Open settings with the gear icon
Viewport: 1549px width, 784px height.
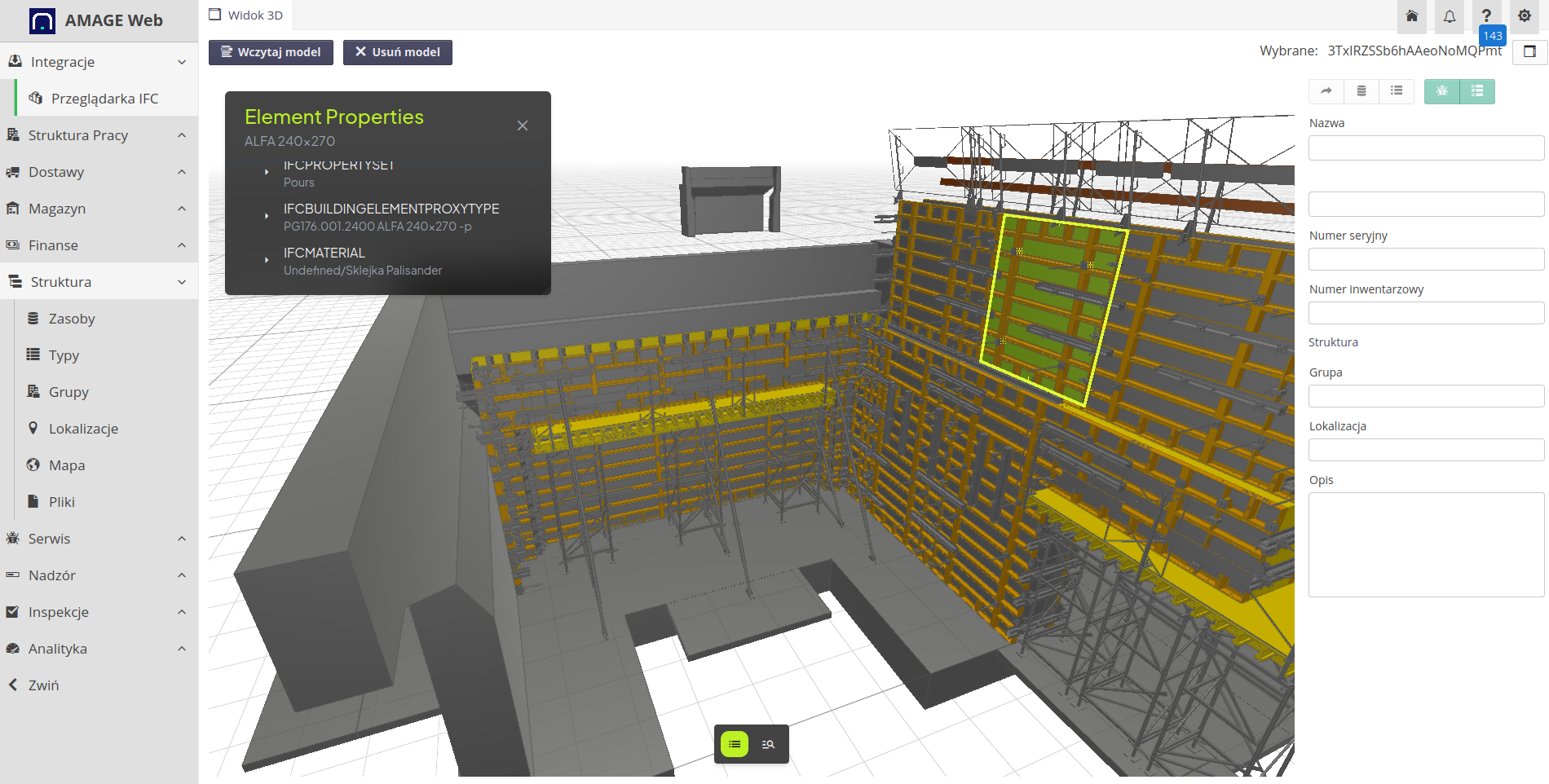coord(1525,16)
